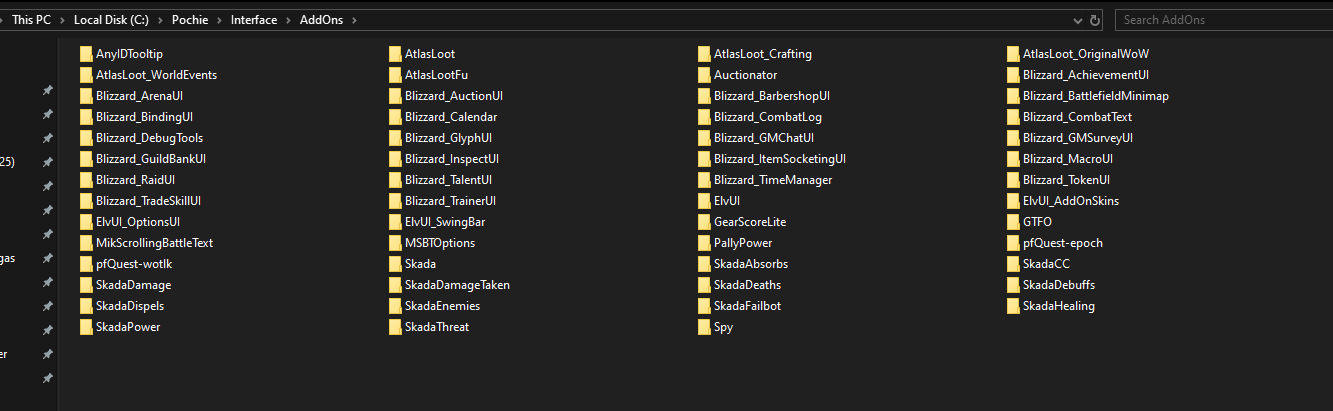This screenshot has height=411, width=1333.
Task: Select the Blizzard_TimeManager folder name
Action: point(773,180)
